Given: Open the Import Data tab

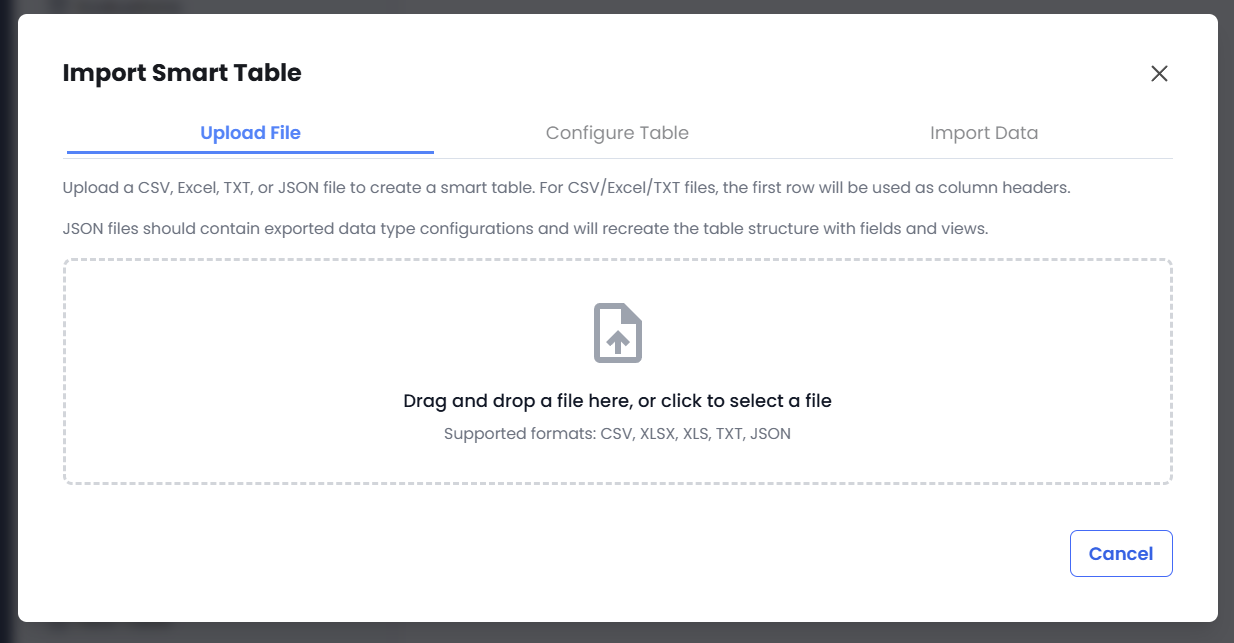Looking at the screenshot, I should pyautogui.click(x=984, y=132).
